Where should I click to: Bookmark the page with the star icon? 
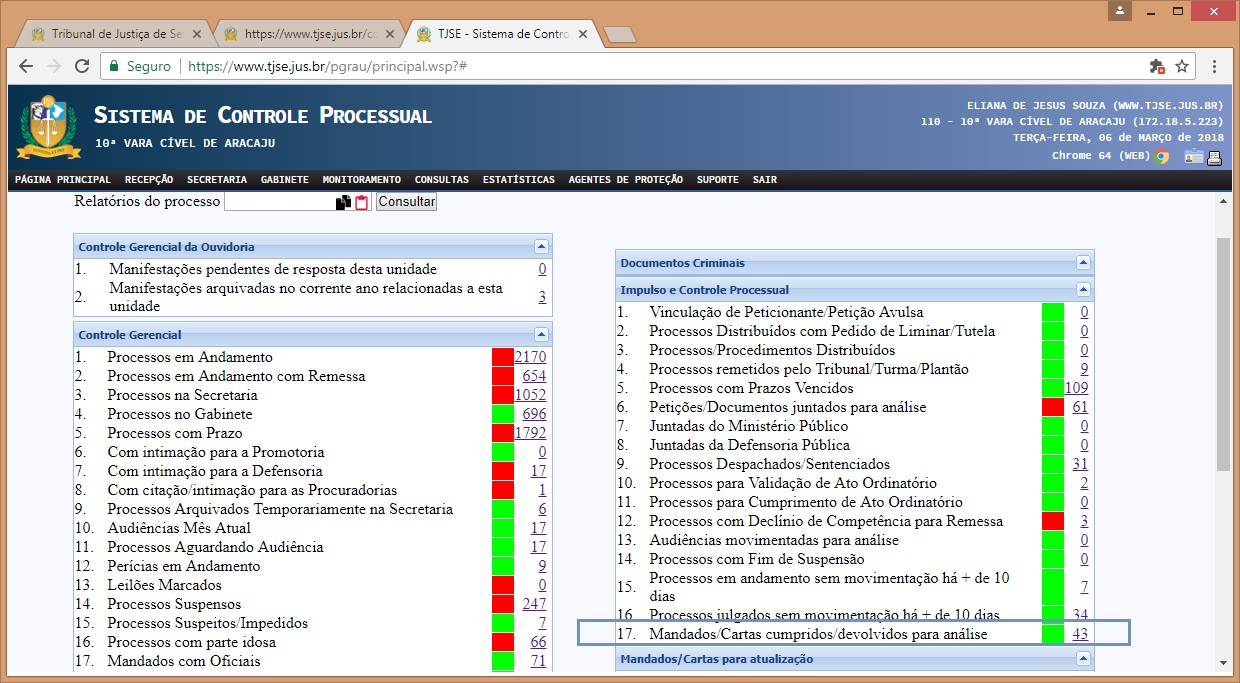click(1182, 66)
